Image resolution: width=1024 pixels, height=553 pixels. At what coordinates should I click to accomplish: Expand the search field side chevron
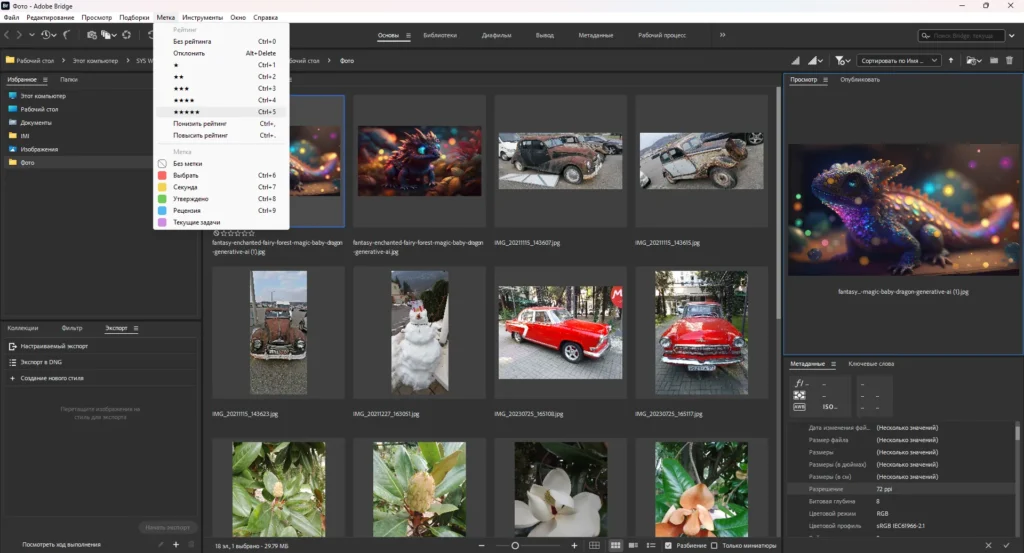[x=1012, y=35]
